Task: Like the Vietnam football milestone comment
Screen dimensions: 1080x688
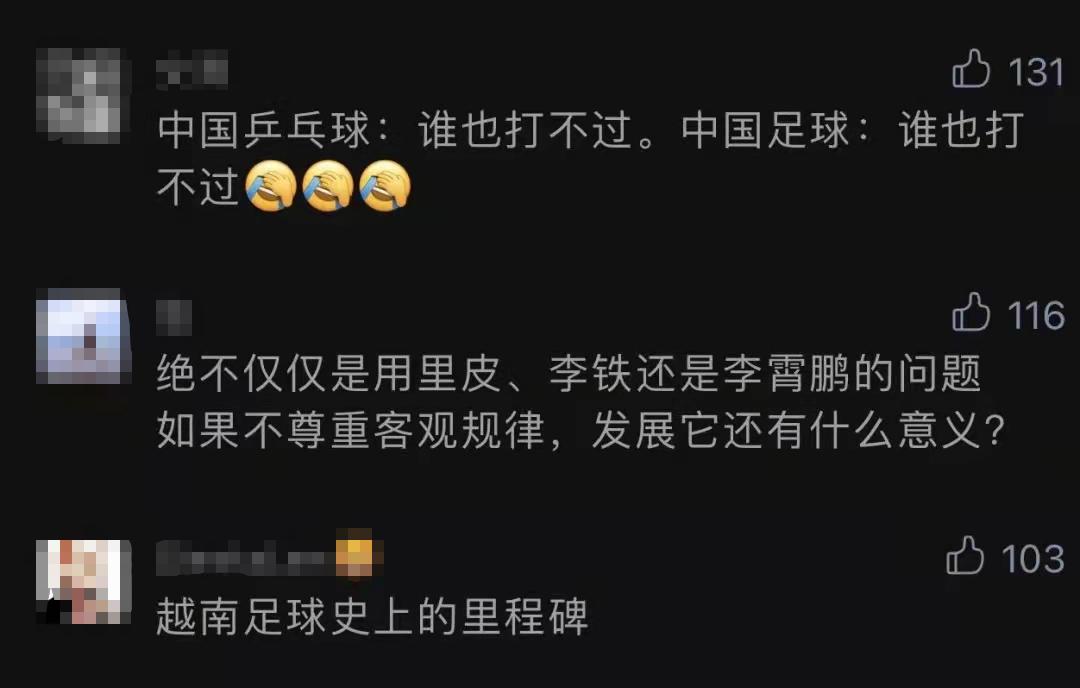Action: (x=964, y=555)
